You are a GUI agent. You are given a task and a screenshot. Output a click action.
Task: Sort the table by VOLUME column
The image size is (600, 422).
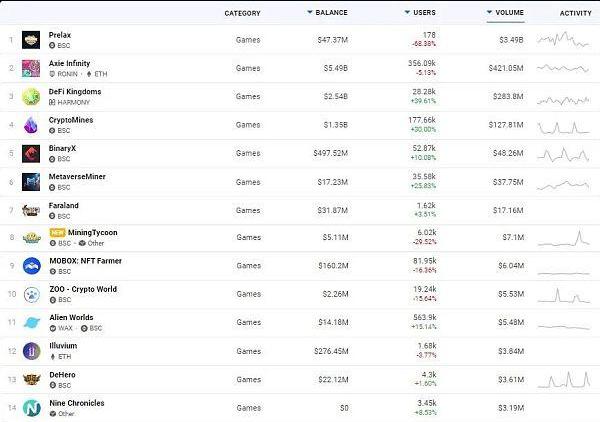click(505, 13)
